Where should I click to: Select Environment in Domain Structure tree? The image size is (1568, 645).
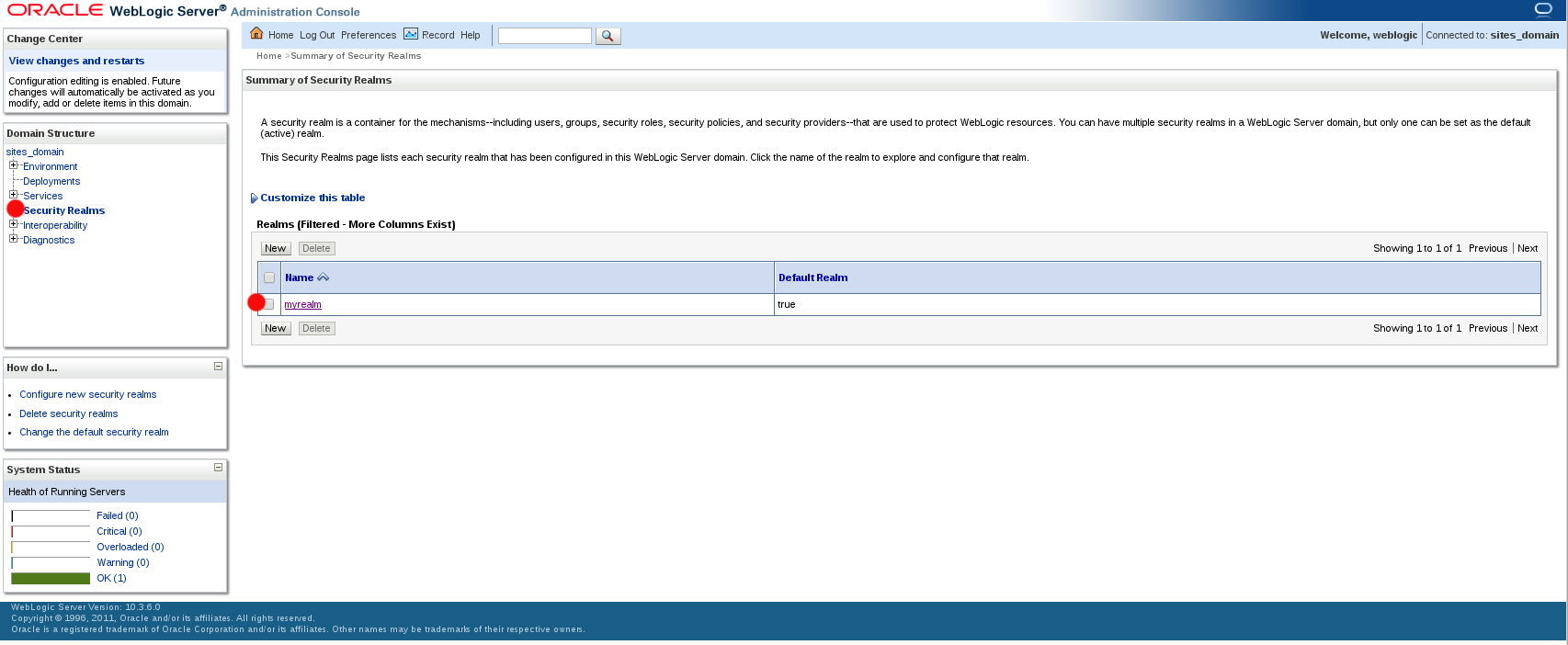pos(51,166)
